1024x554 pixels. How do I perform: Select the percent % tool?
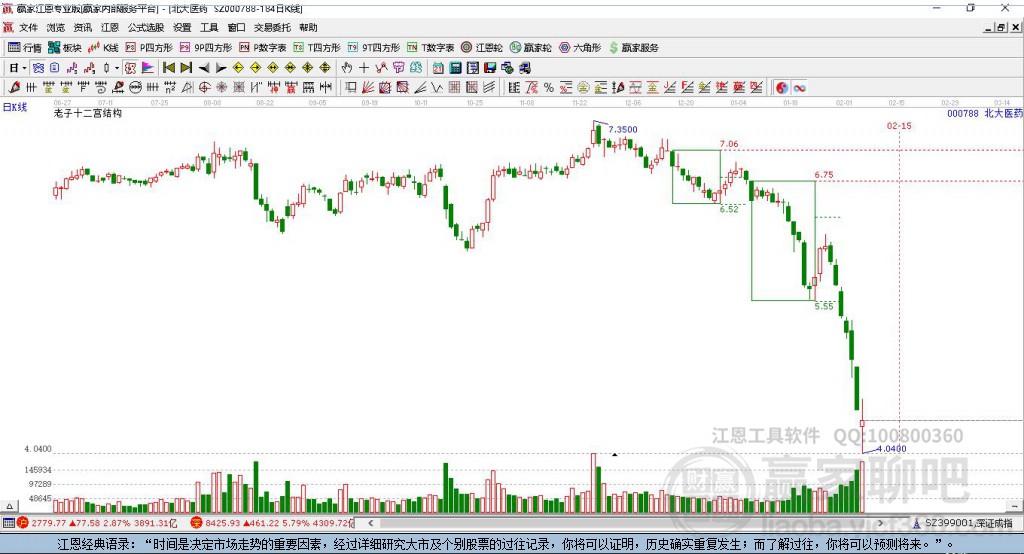pyautogui.click(x=549, y=88)
